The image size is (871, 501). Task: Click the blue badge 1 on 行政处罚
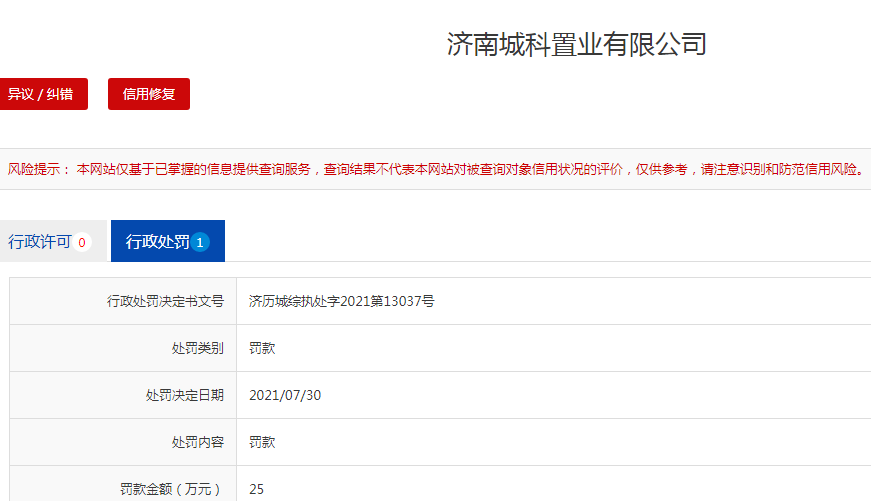(x=200, y=242)
